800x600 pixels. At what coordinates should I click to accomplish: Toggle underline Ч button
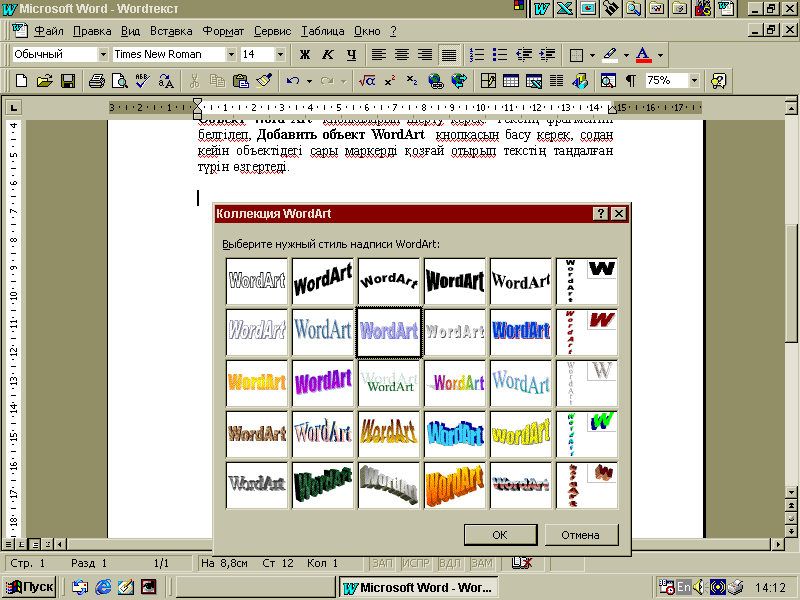351,54
